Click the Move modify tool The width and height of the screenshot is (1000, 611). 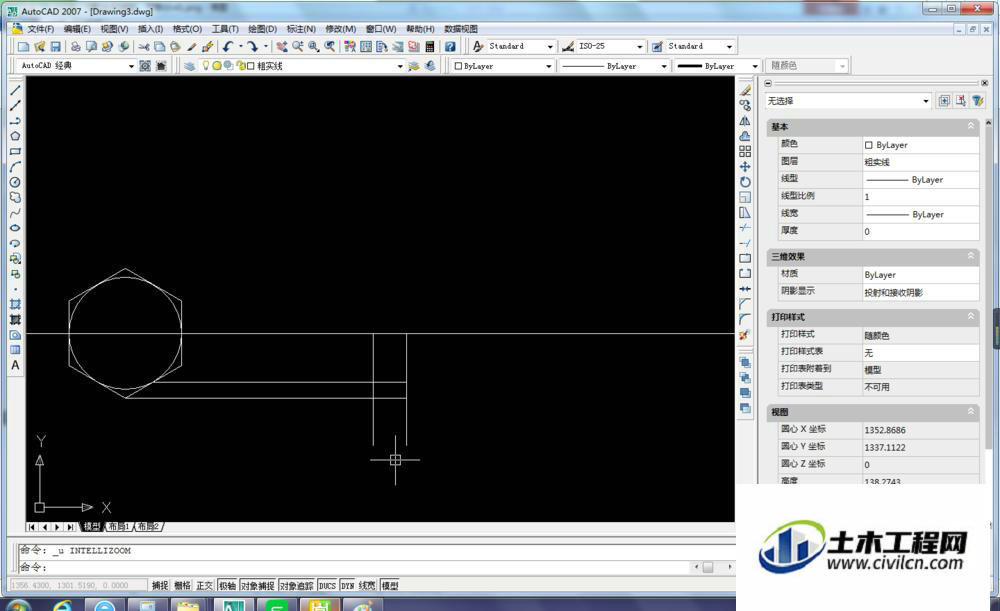(x=745, y=167)
